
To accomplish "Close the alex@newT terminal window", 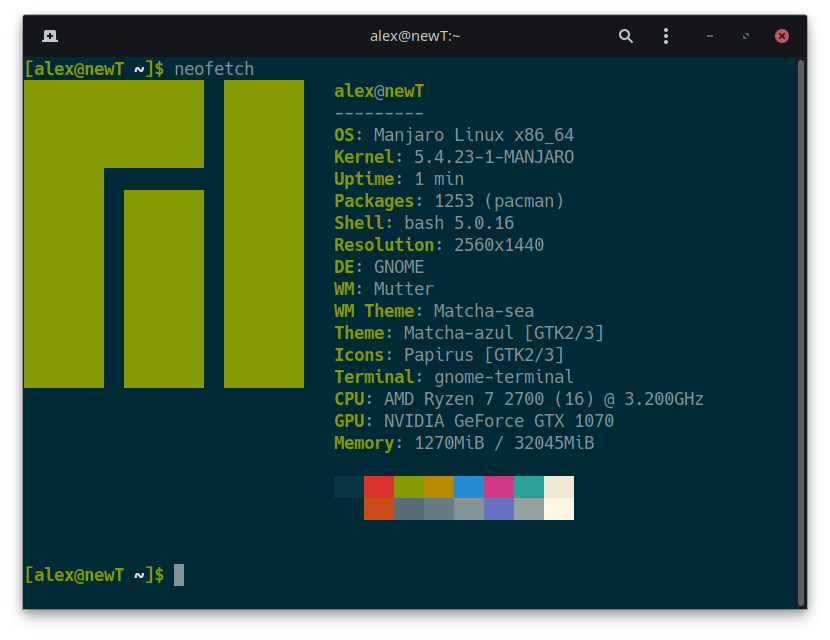I will coord(782,36).
